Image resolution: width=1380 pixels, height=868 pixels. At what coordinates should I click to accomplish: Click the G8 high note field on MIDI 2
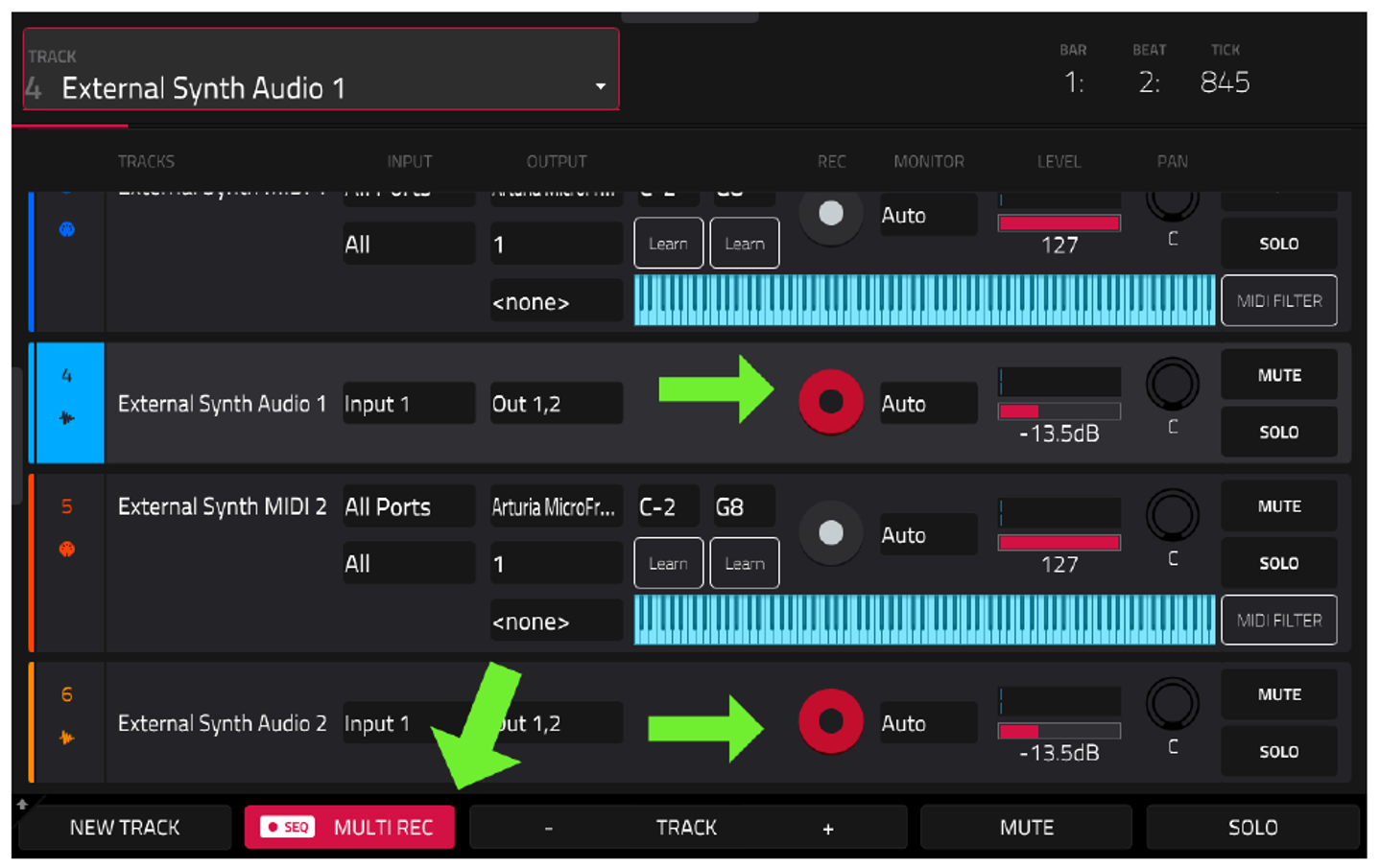click(x=744, y=506)
